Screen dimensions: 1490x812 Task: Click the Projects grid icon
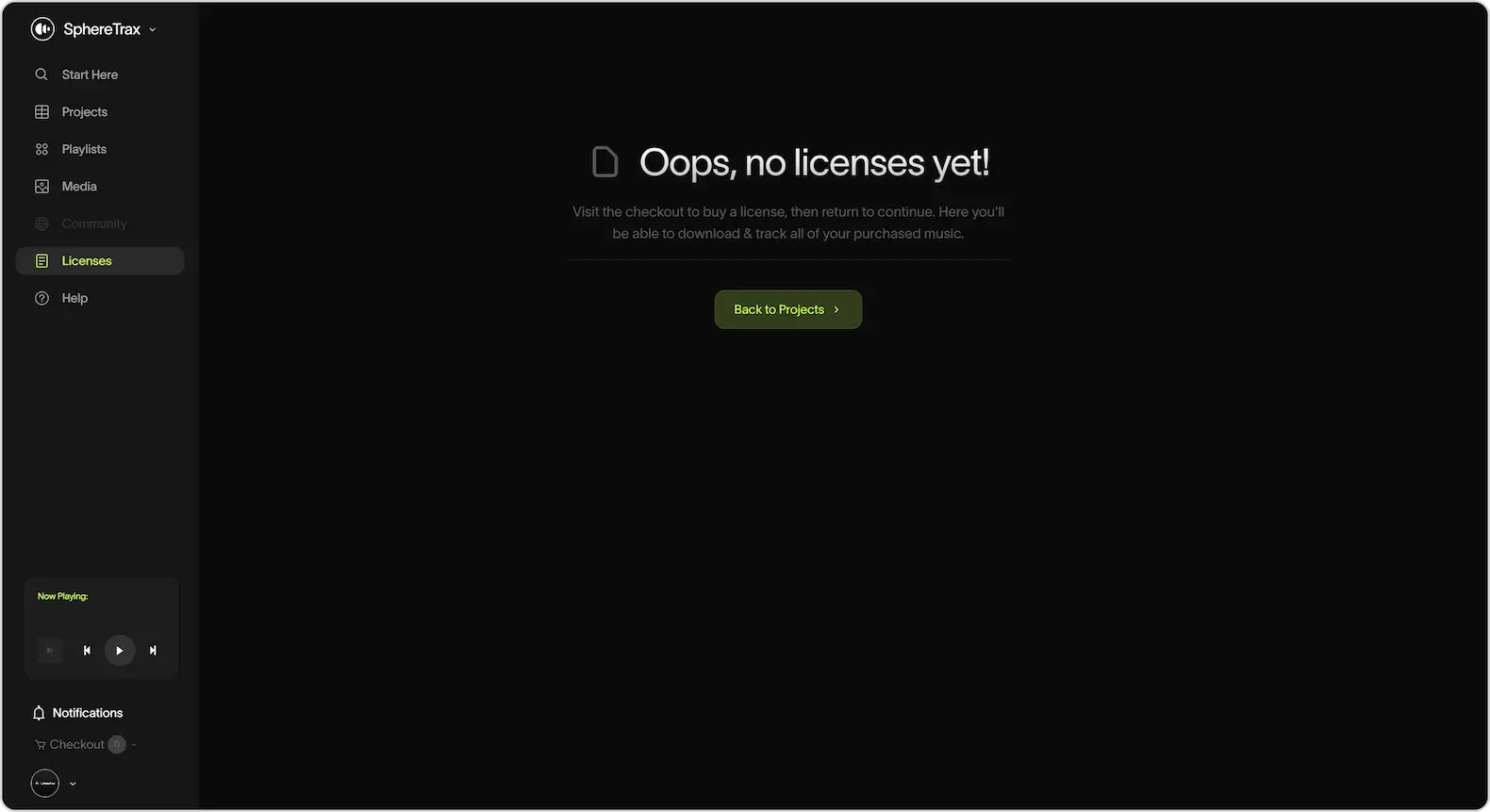pyautogui.click(x=41, y=112)
